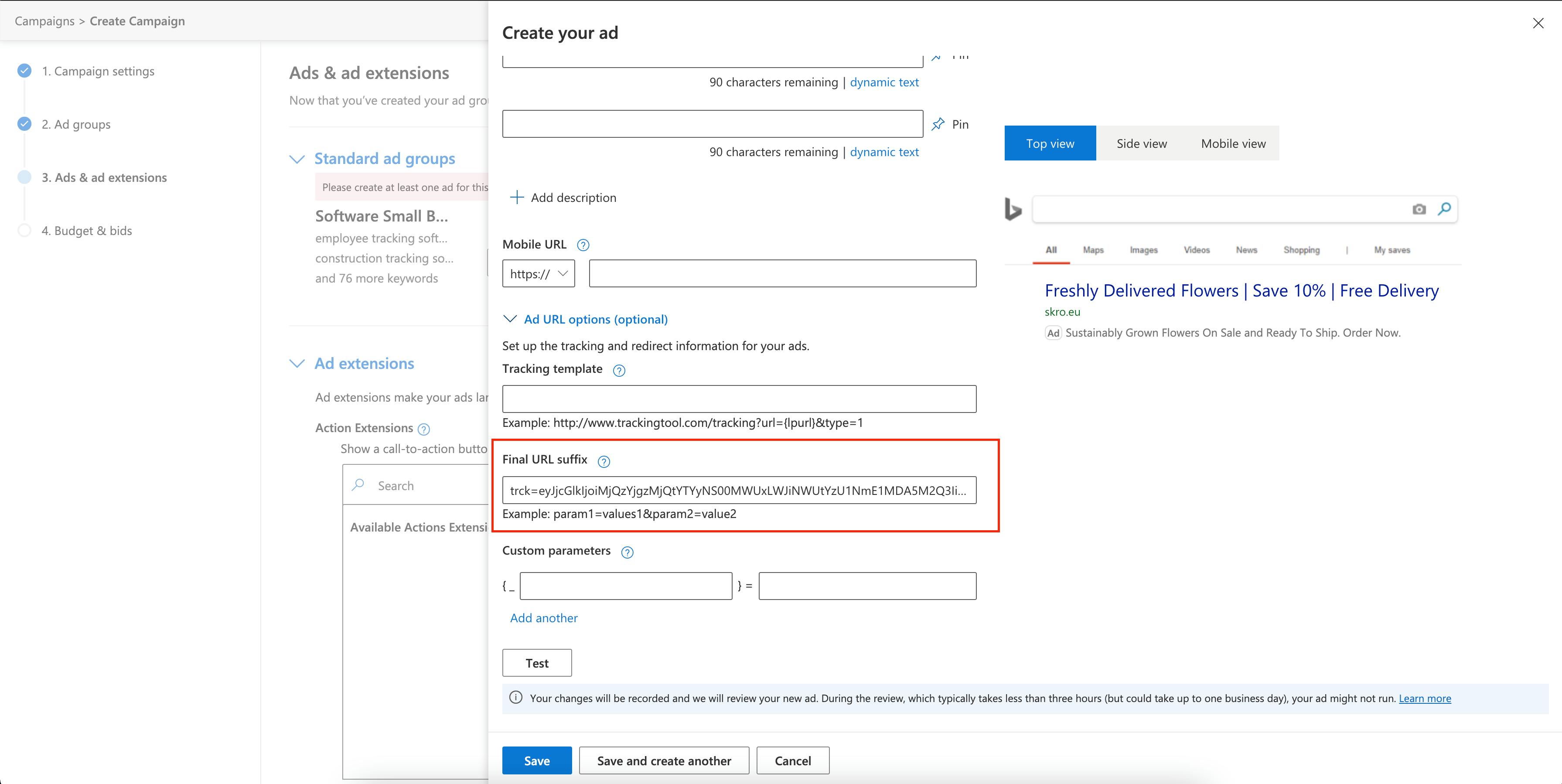The image size is (1562, 784).
Task: Click the info icon in the review notice
Action: tap(515, 697)
